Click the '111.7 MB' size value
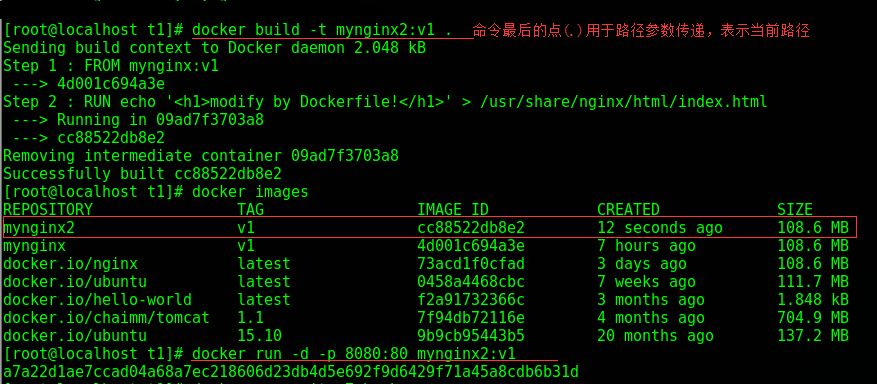Image resolution: width=877 pixels, height=384 pixels. click(x=813, y=281)
